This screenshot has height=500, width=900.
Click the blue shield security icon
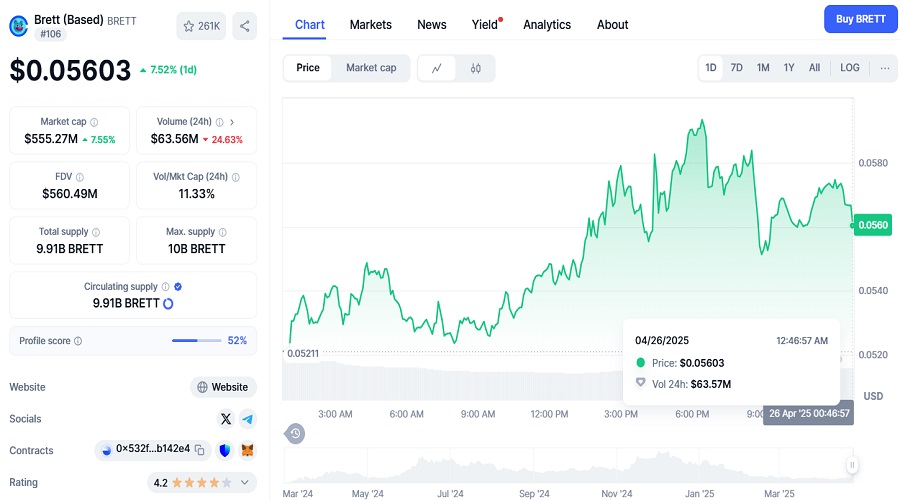(224, 451)
